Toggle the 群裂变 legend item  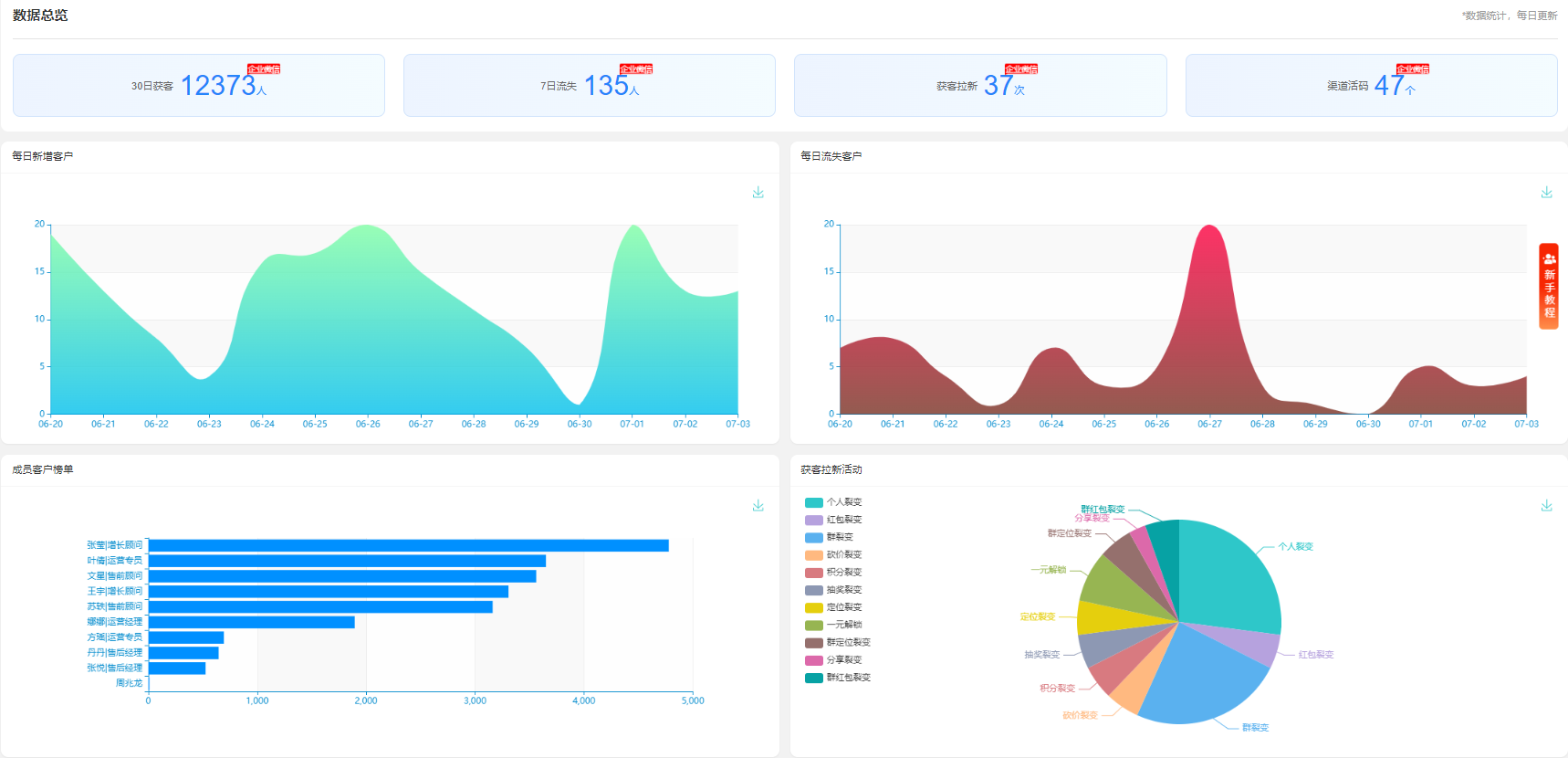click(x=829, y=537)
